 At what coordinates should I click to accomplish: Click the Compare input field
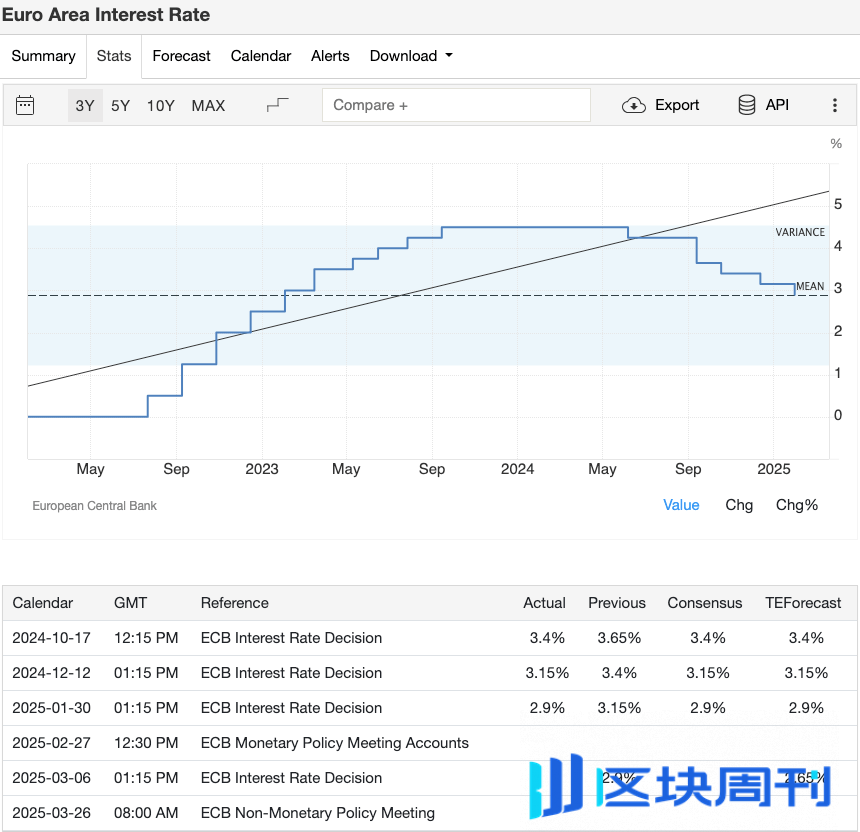click(x=456, y=105)
